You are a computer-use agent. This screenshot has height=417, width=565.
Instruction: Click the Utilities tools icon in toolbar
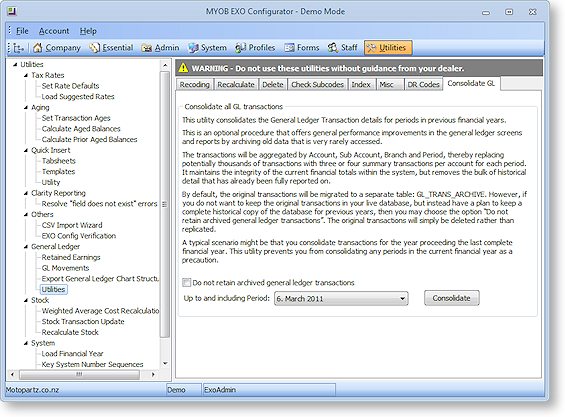point(371,48)
